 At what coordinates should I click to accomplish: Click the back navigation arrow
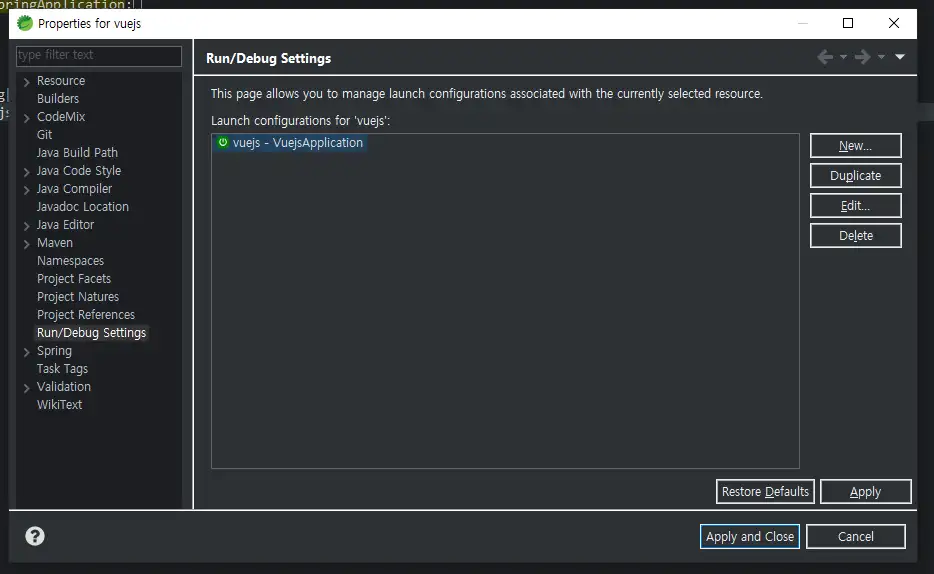coord(825,57)
